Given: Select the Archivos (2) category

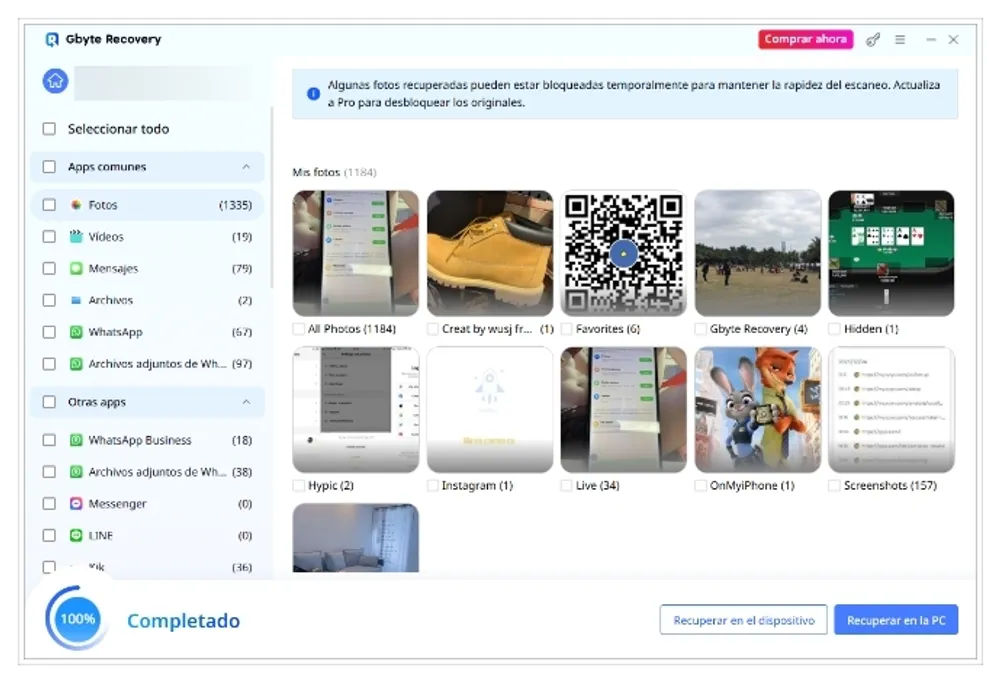Looking at the screenshot, I should 147,300.
